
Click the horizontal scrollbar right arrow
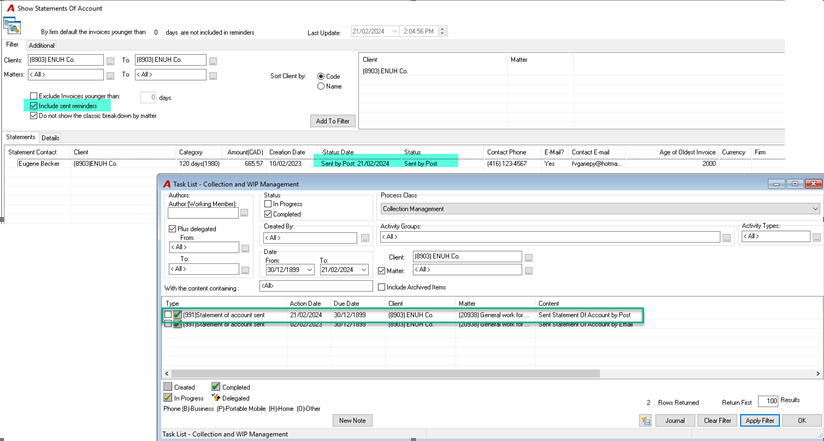pos(818,373)
